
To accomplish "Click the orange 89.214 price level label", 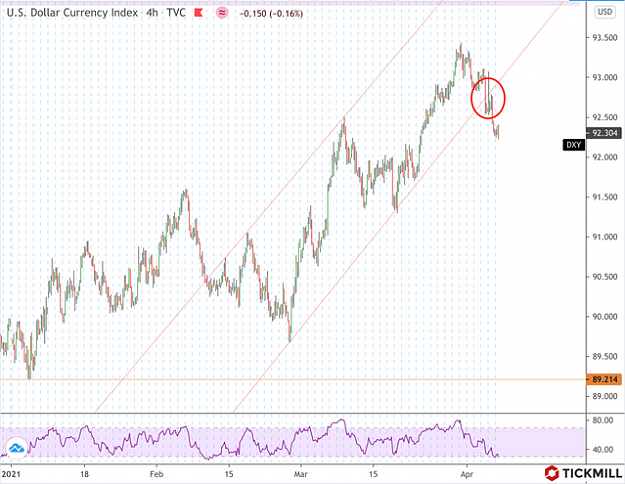I will (604, 379).
